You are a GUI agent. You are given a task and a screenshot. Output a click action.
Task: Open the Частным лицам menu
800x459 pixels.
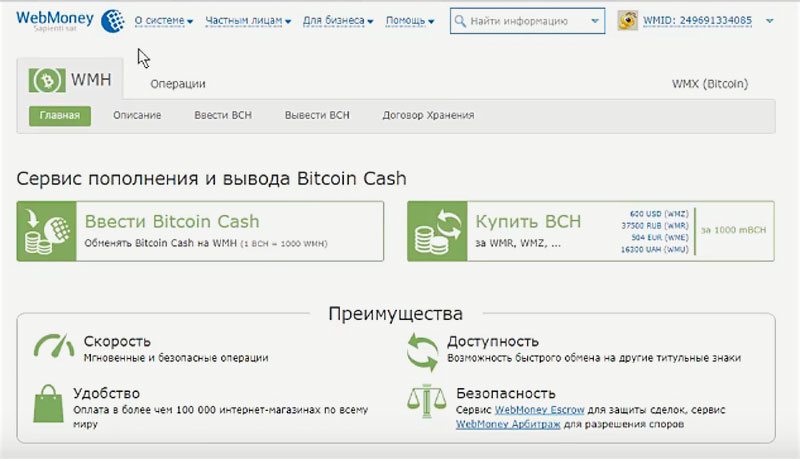click(248, 21)
